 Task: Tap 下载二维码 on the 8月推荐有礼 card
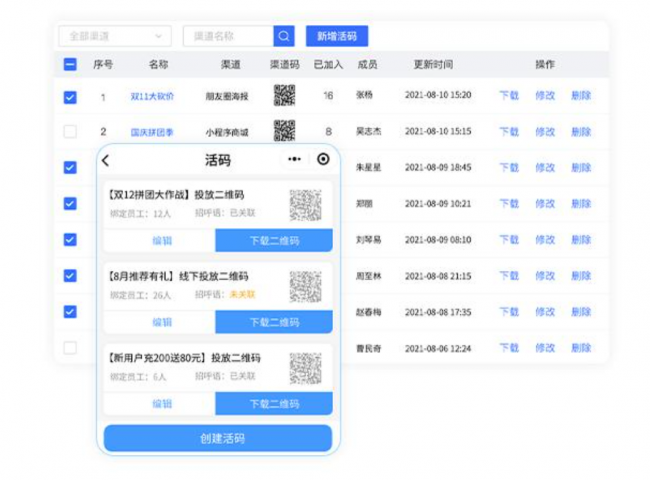pos(274,322)
